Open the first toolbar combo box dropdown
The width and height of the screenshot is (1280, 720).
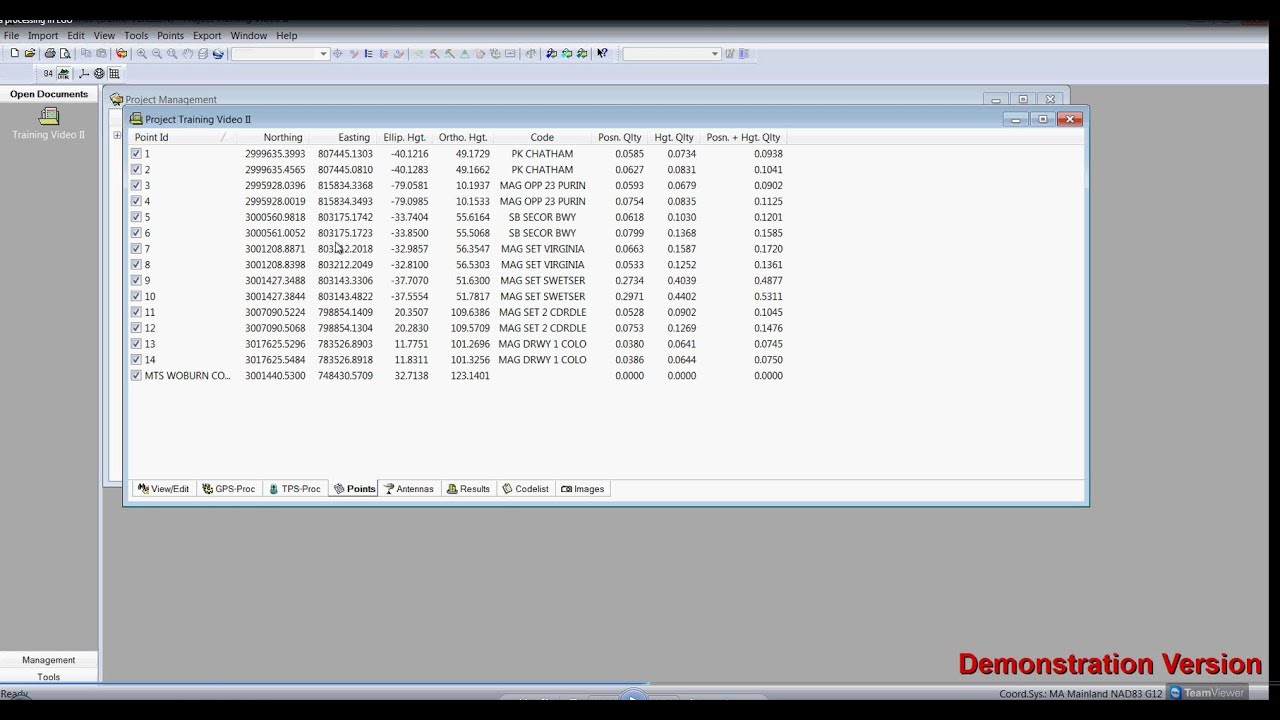(323, 54)
